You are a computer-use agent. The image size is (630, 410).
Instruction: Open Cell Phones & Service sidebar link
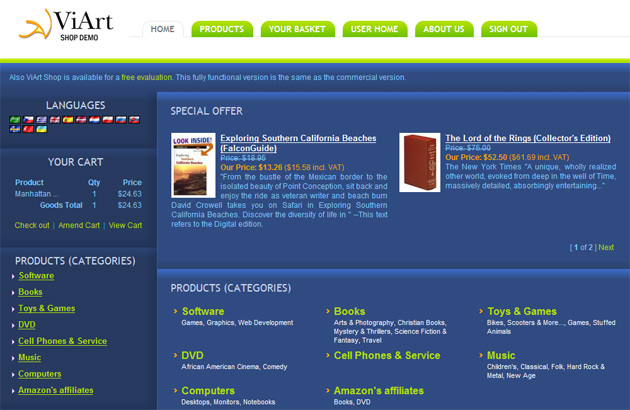pos(63,341)
